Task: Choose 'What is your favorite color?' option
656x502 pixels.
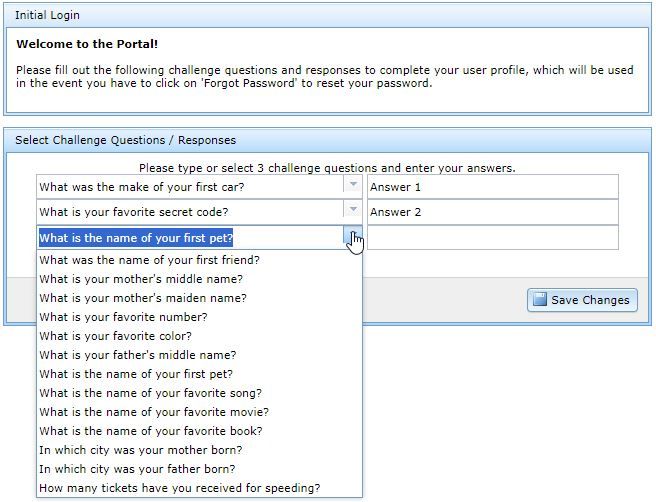Action: point(115,336)
